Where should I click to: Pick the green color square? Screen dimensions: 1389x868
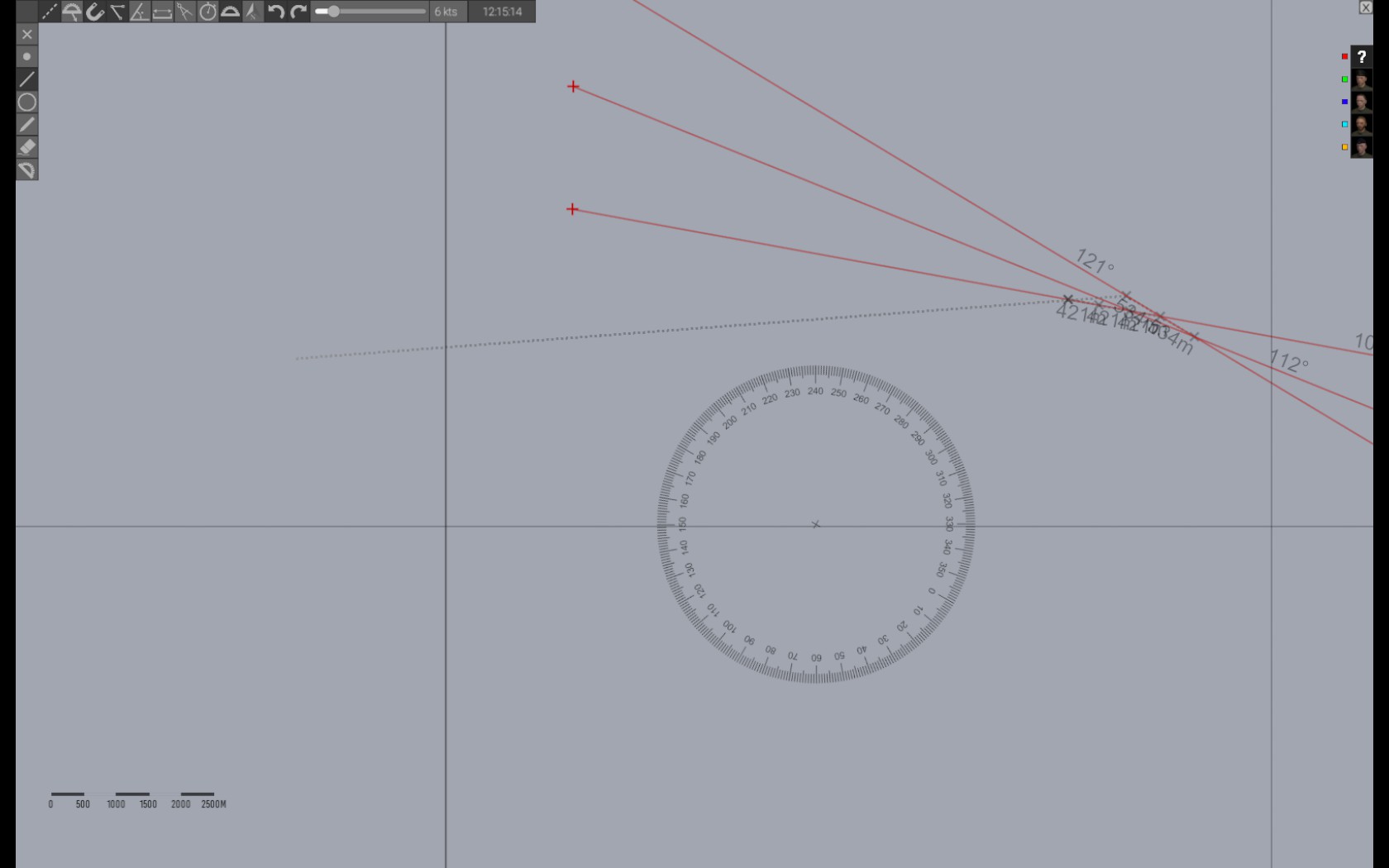pyautogui.click(x=1344, y=79)
